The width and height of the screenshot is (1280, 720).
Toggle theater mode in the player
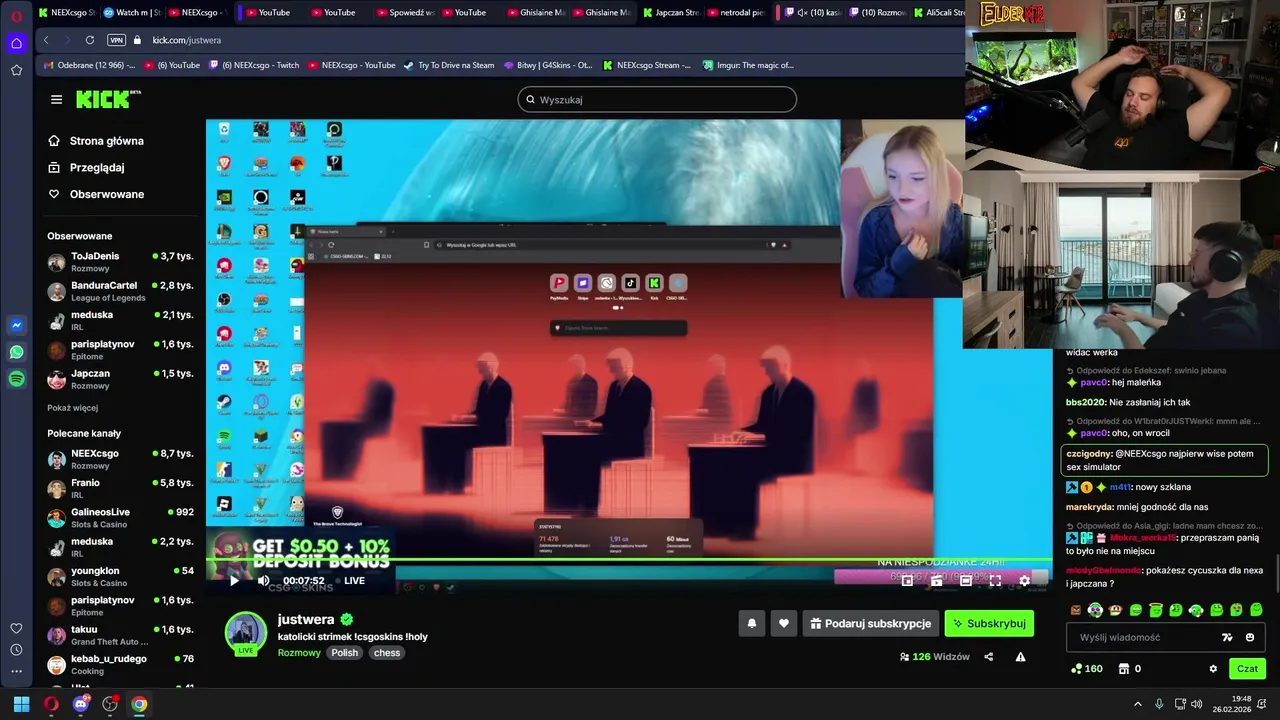click(x=966, y=580)
